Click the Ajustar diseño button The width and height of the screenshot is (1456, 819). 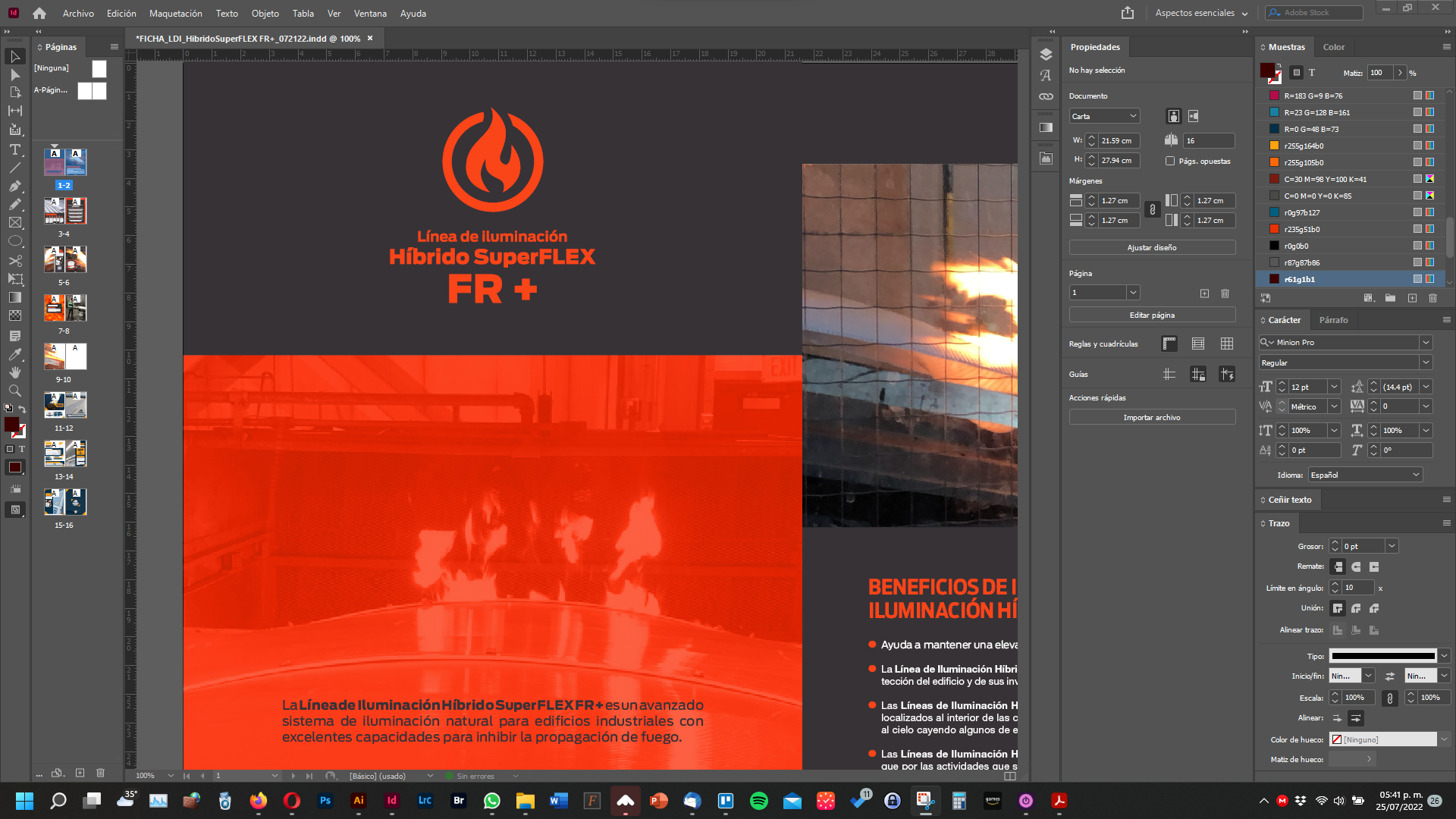pos(1152,247)
